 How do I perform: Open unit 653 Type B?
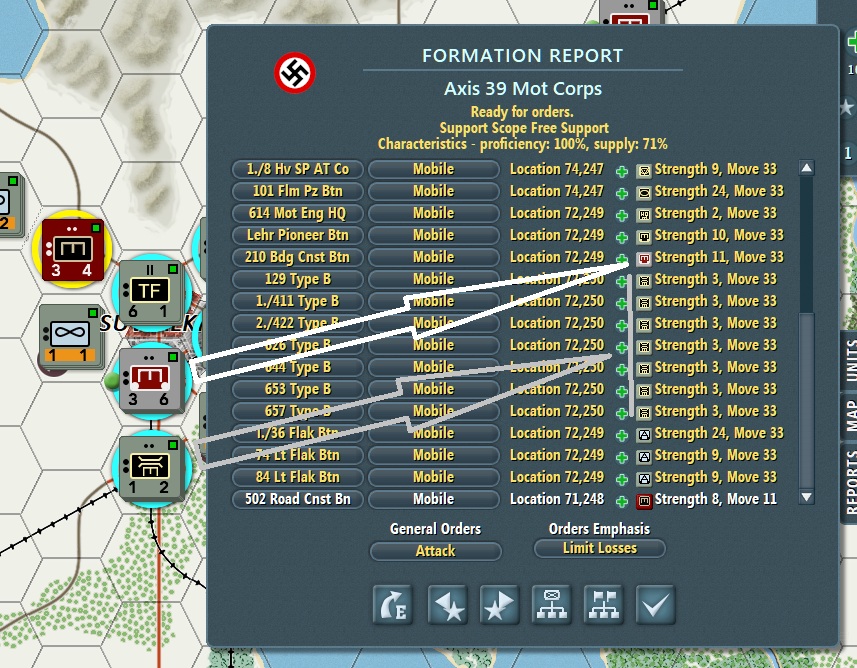297,389
